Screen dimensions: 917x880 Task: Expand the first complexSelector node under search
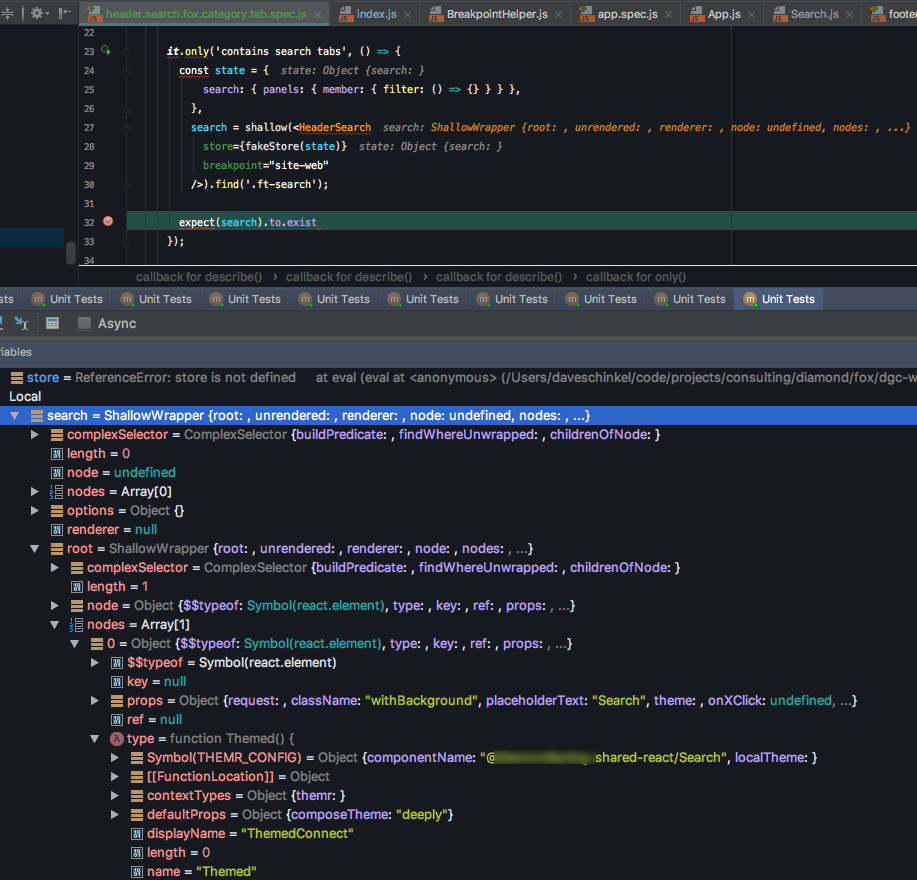(35, 434)
